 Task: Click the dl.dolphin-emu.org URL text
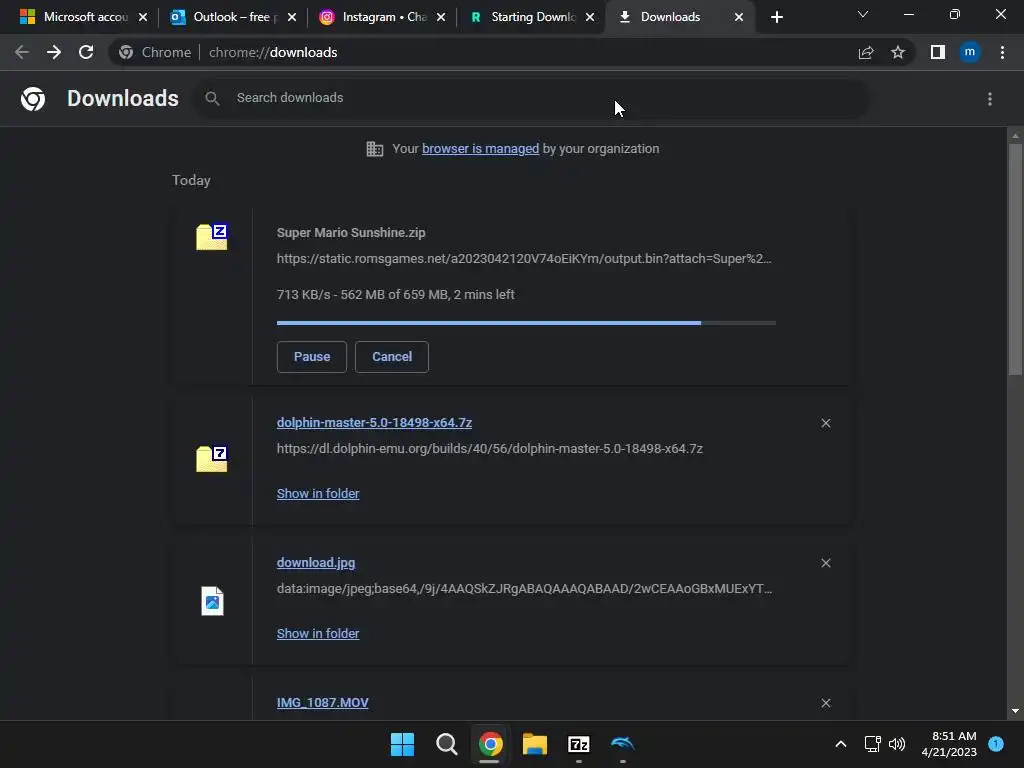490,449
